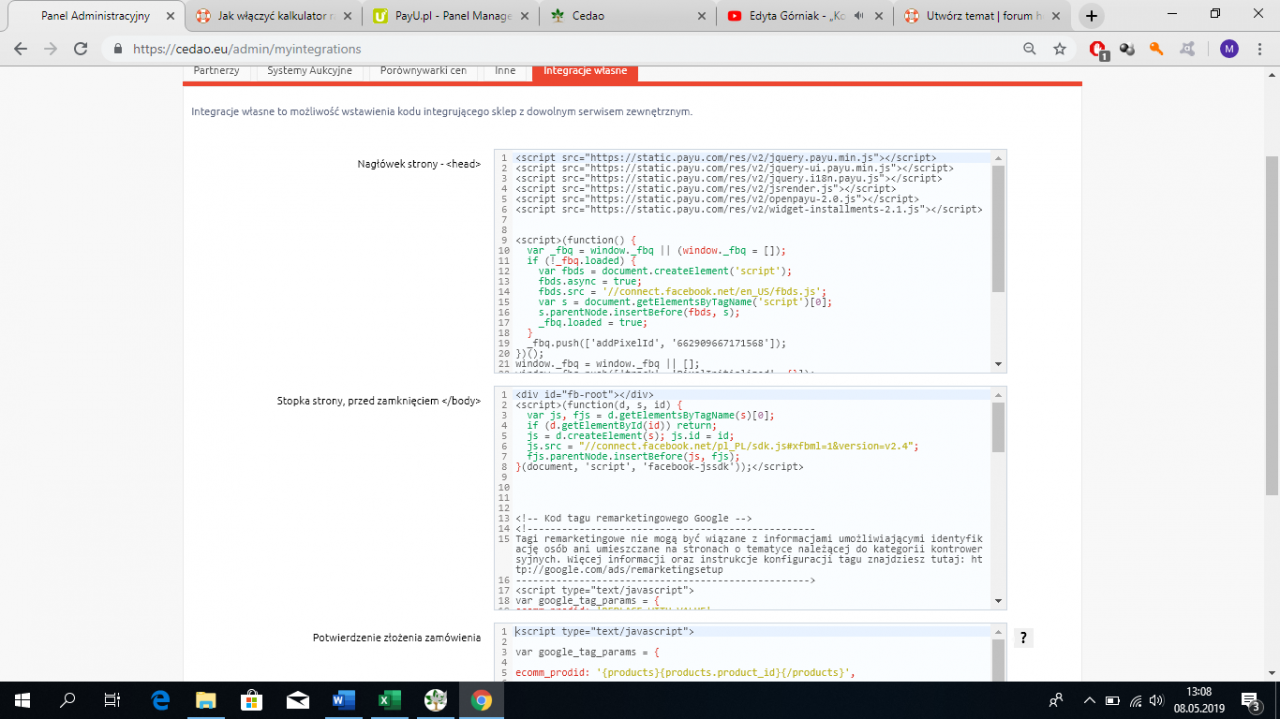1280x719 pixels.
Task: Open the People icon in system tray
Action: click(1055, 700)
